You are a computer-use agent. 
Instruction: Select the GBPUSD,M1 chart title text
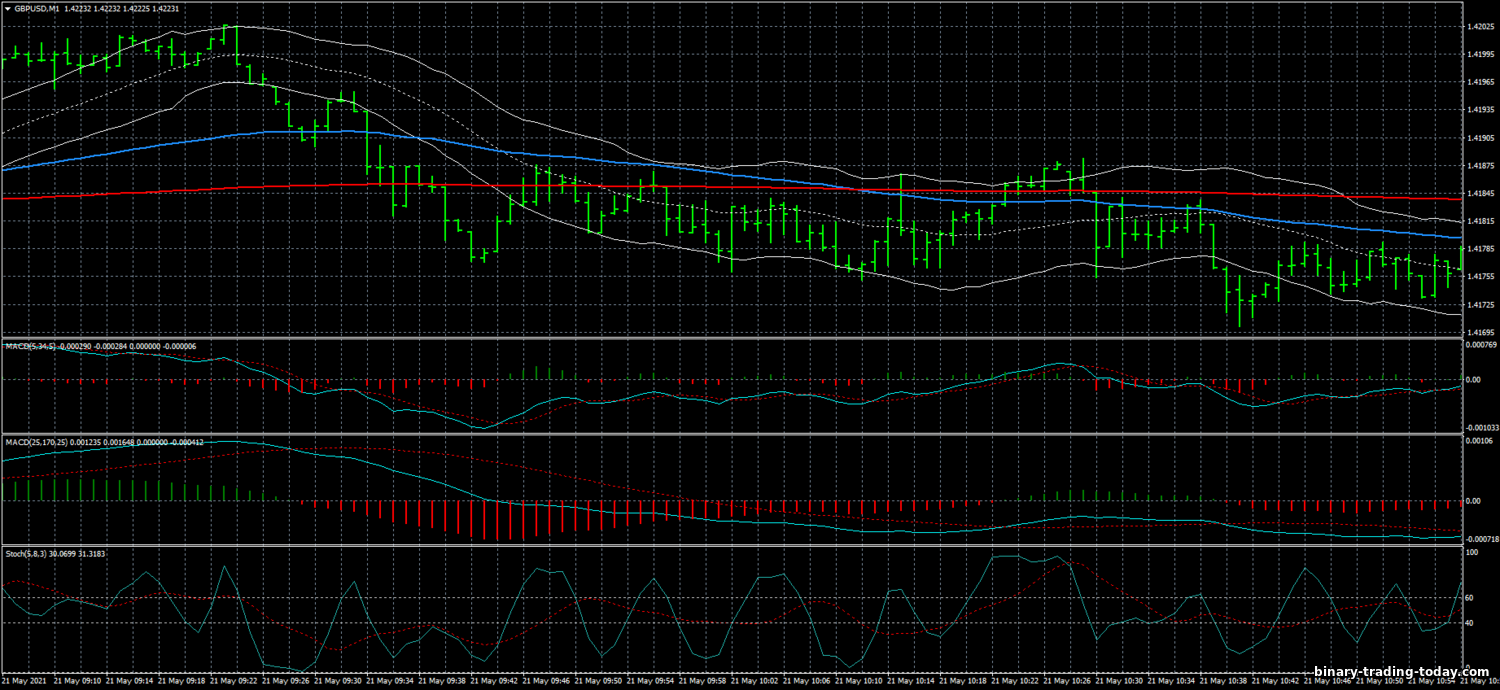[x=36, y=8]
